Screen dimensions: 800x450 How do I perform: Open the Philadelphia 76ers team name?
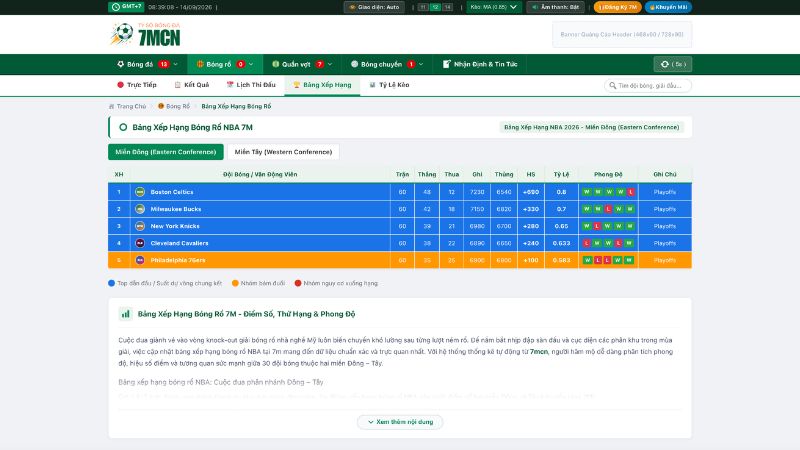point(178,260)
